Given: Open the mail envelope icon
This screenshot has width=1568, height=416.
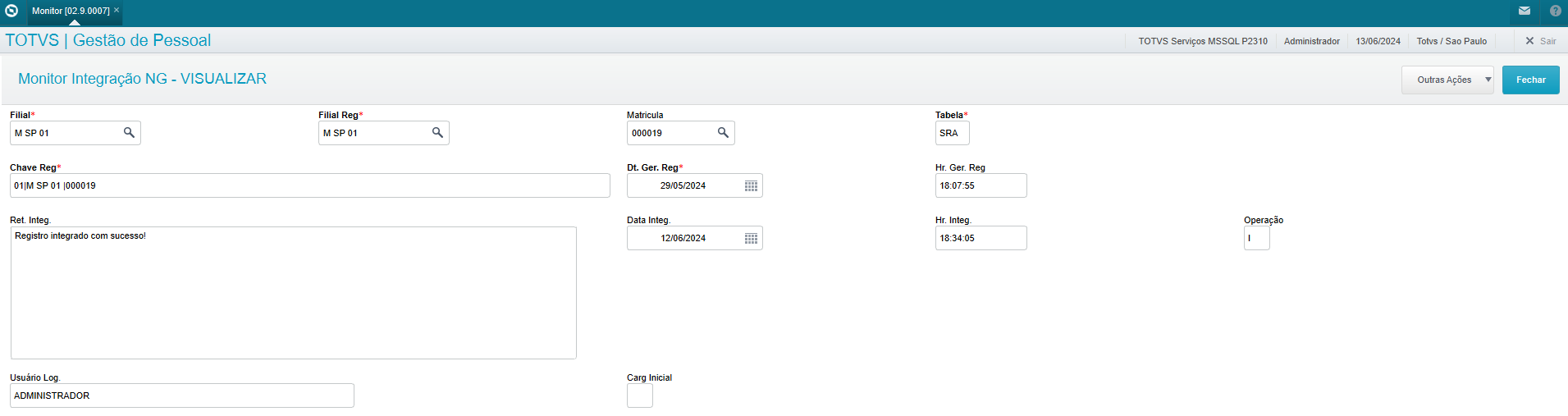Looking at the screenshot, I should [1524, 11].
